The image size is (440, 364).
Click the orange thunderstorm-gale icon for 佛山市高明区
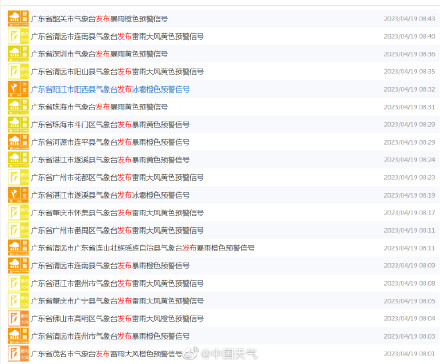[x=18, y=319]
